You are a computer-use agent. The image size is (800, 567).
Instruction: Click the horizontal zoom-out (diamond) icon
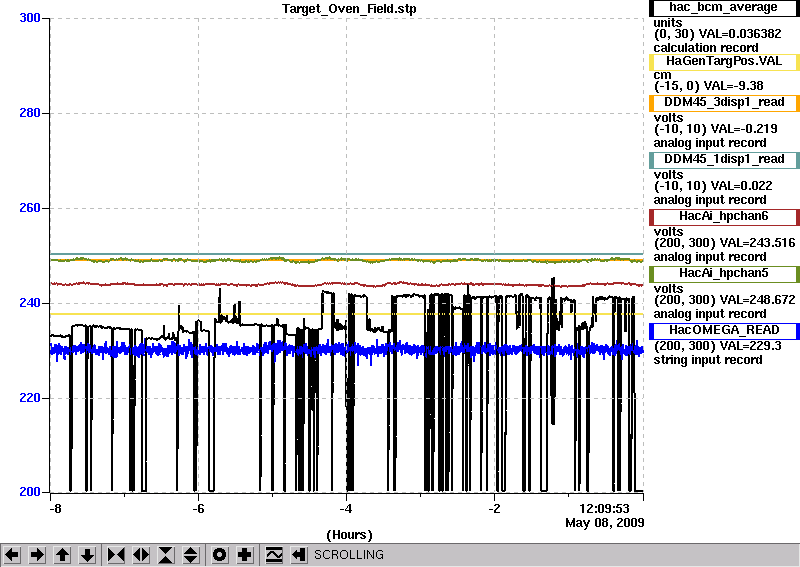point(141,555)
